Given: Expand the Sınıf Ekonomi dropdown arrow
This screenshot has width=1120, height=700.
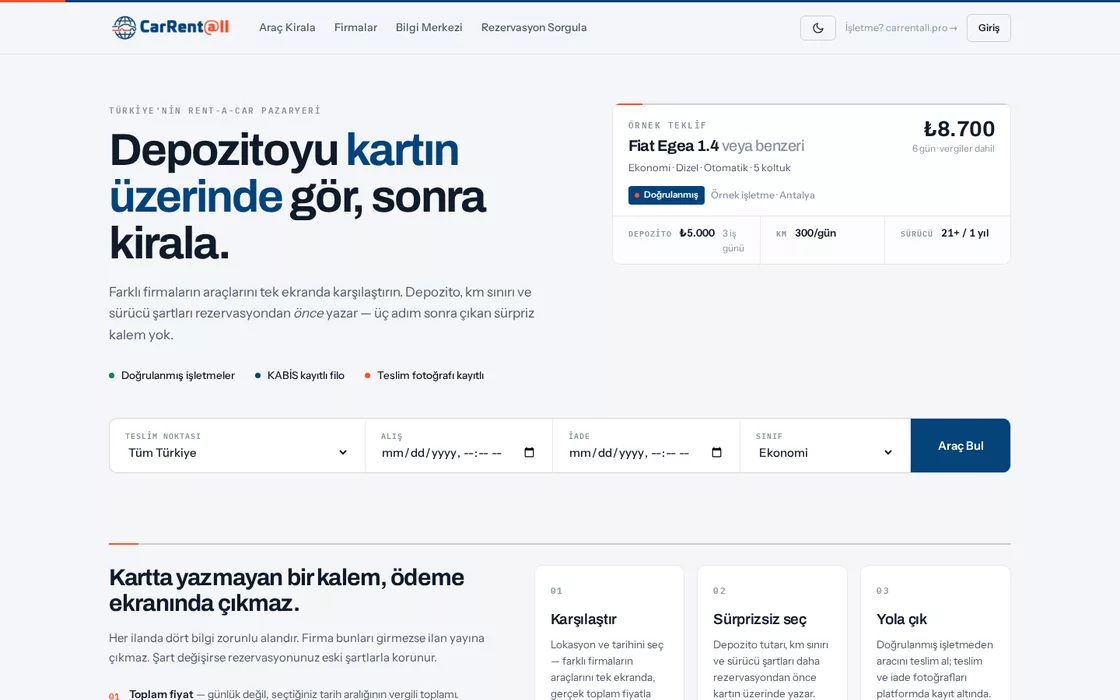Looking at the screenshot, I should click(x=888, y=452).
